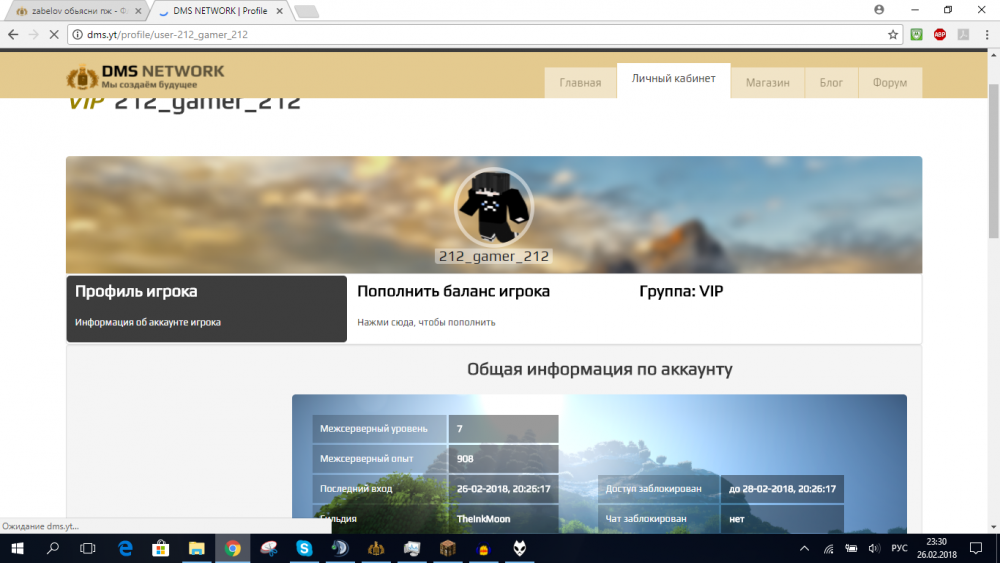Screen dimensions: 1000x563
Task: Open the Action Center notifications icon
Action: pos(976,548)
